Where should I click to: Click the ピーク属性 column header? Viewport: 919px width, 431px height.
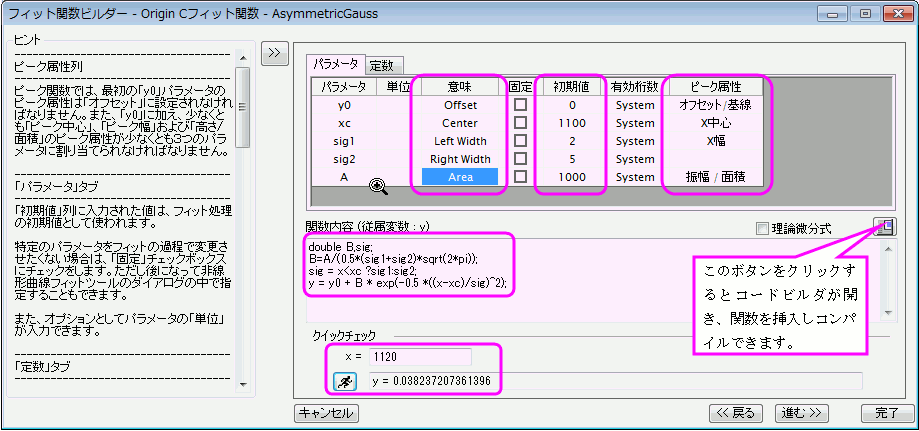715,87
